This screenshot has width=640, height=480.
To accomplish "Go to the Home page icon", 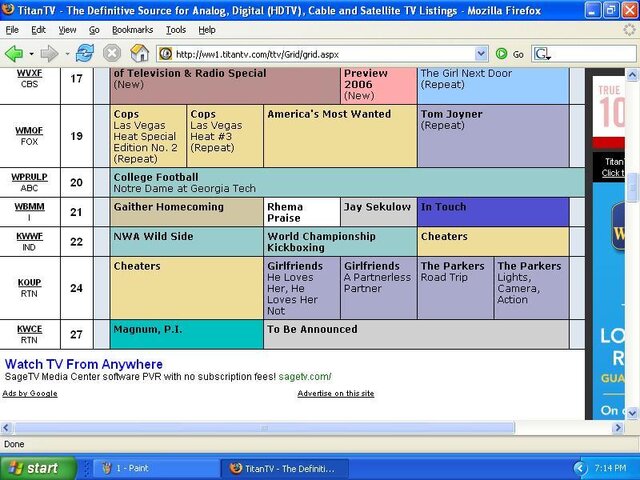I will tap(139, 53).
